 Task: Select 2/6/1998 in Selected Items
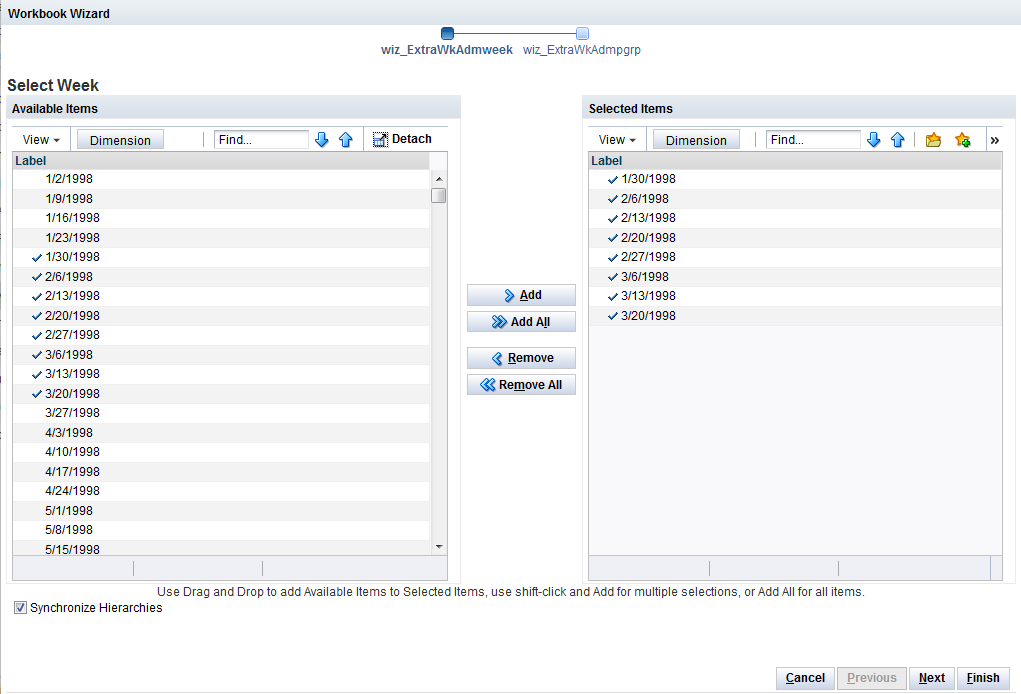[x=795, y=199]
